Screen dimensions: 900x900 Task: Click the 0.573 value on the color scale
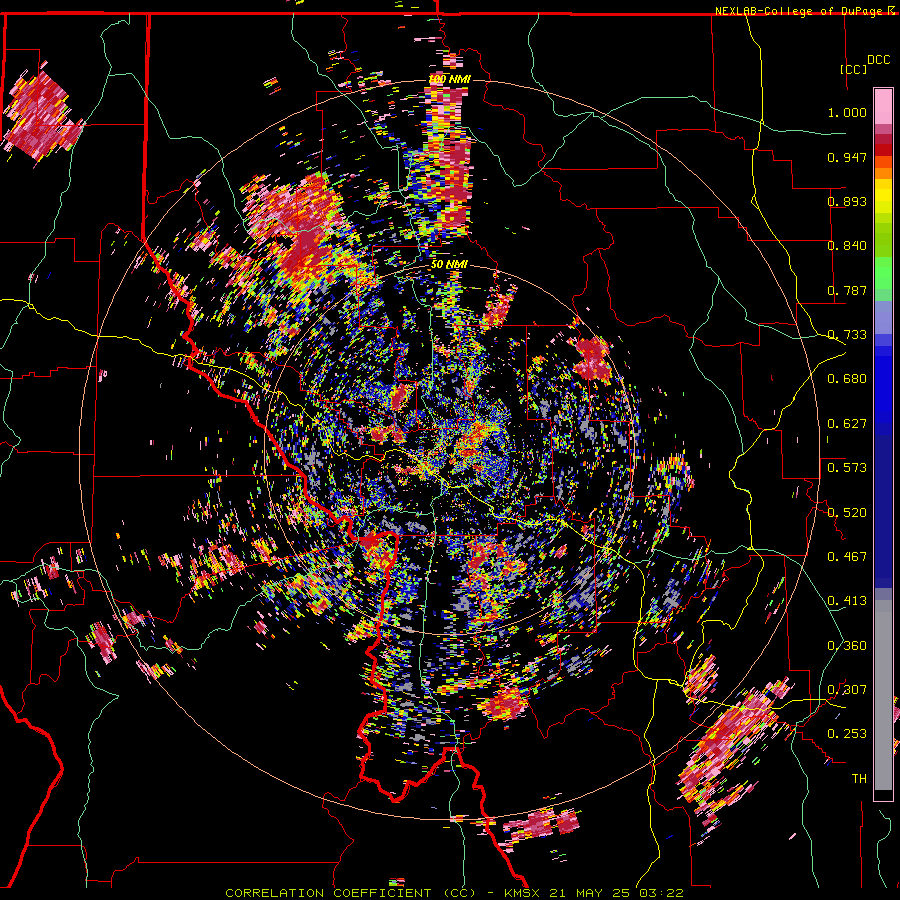pos(847,468)
